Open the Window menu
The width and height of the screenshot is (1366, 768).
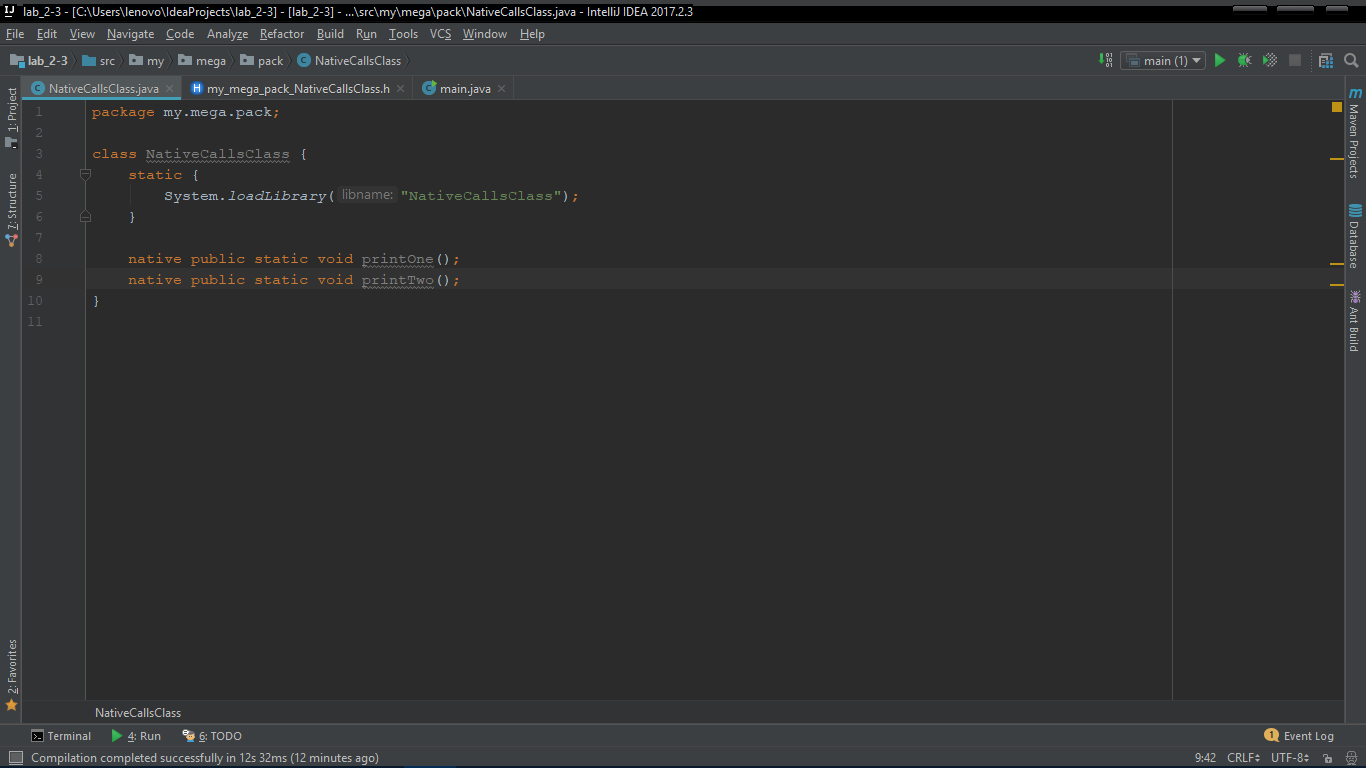(485, 34)
